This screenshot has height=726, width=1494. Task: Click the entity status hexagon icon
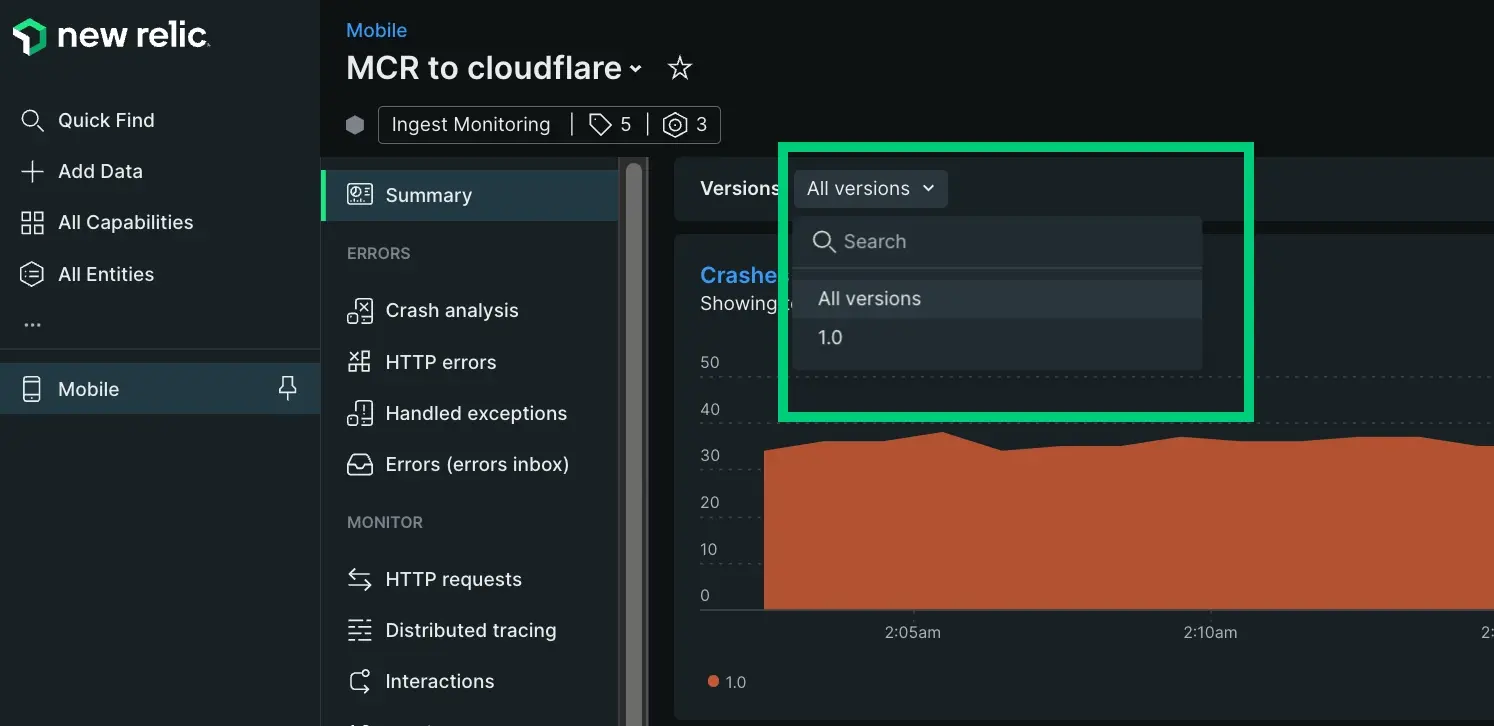(355, 125)
